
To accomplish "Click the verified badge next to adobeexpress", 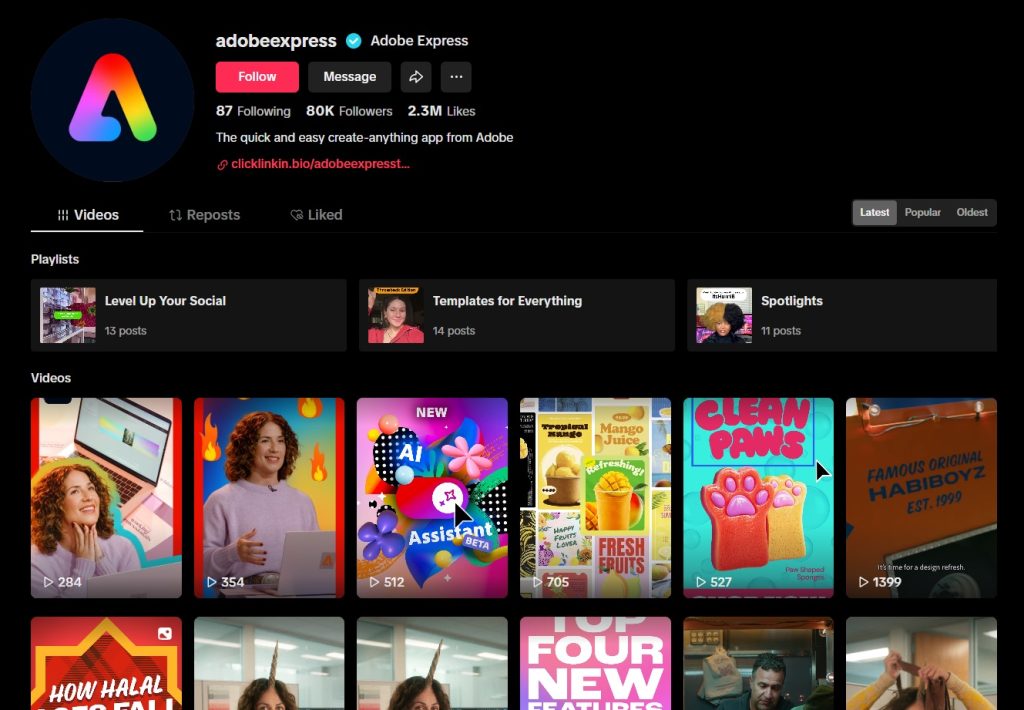I will point(353,41).
